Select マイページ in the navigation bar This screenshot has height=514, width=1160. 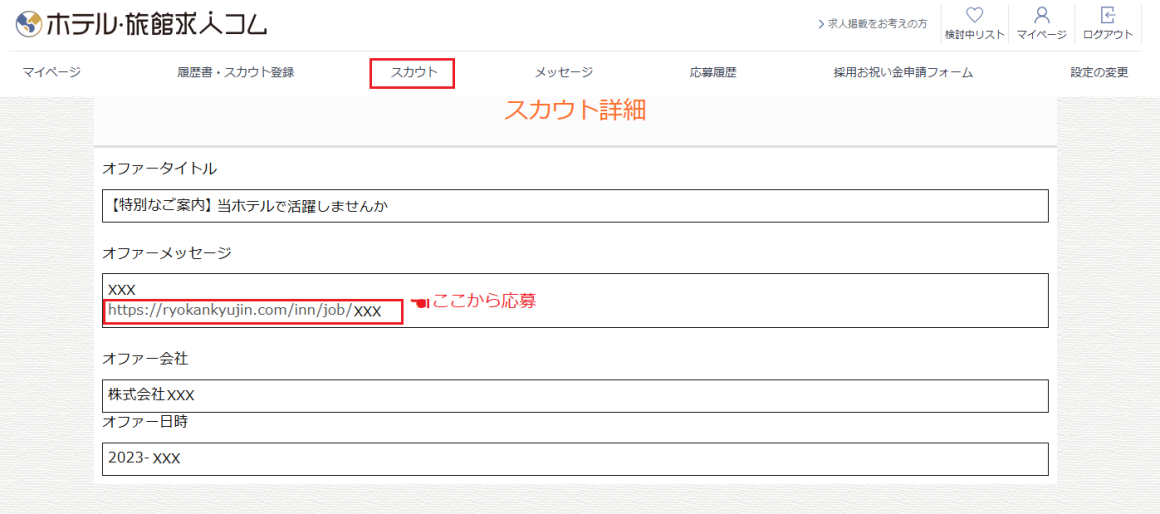click(51, 72)
